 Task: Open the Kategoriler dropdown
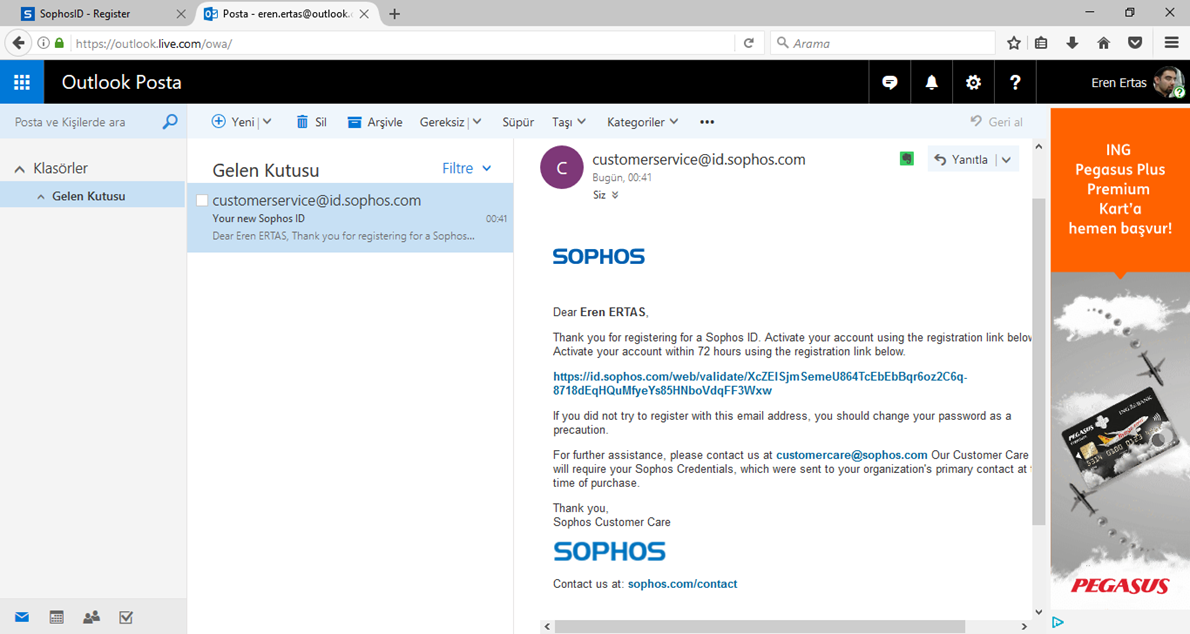pos(642,121)
